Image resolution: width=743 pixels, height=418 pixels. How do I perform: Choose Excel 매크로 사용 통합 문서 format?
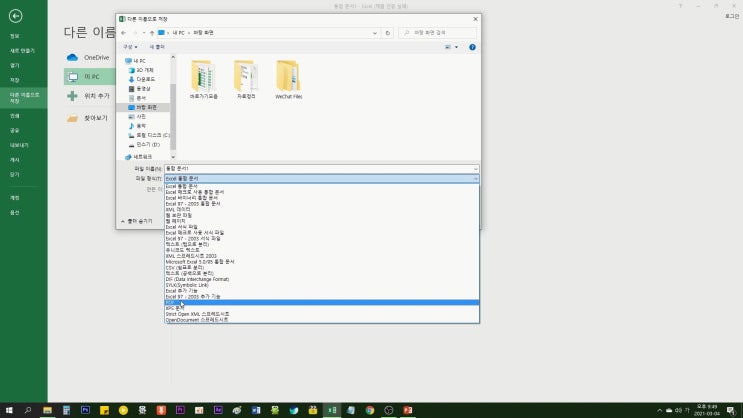click(322, 192)
